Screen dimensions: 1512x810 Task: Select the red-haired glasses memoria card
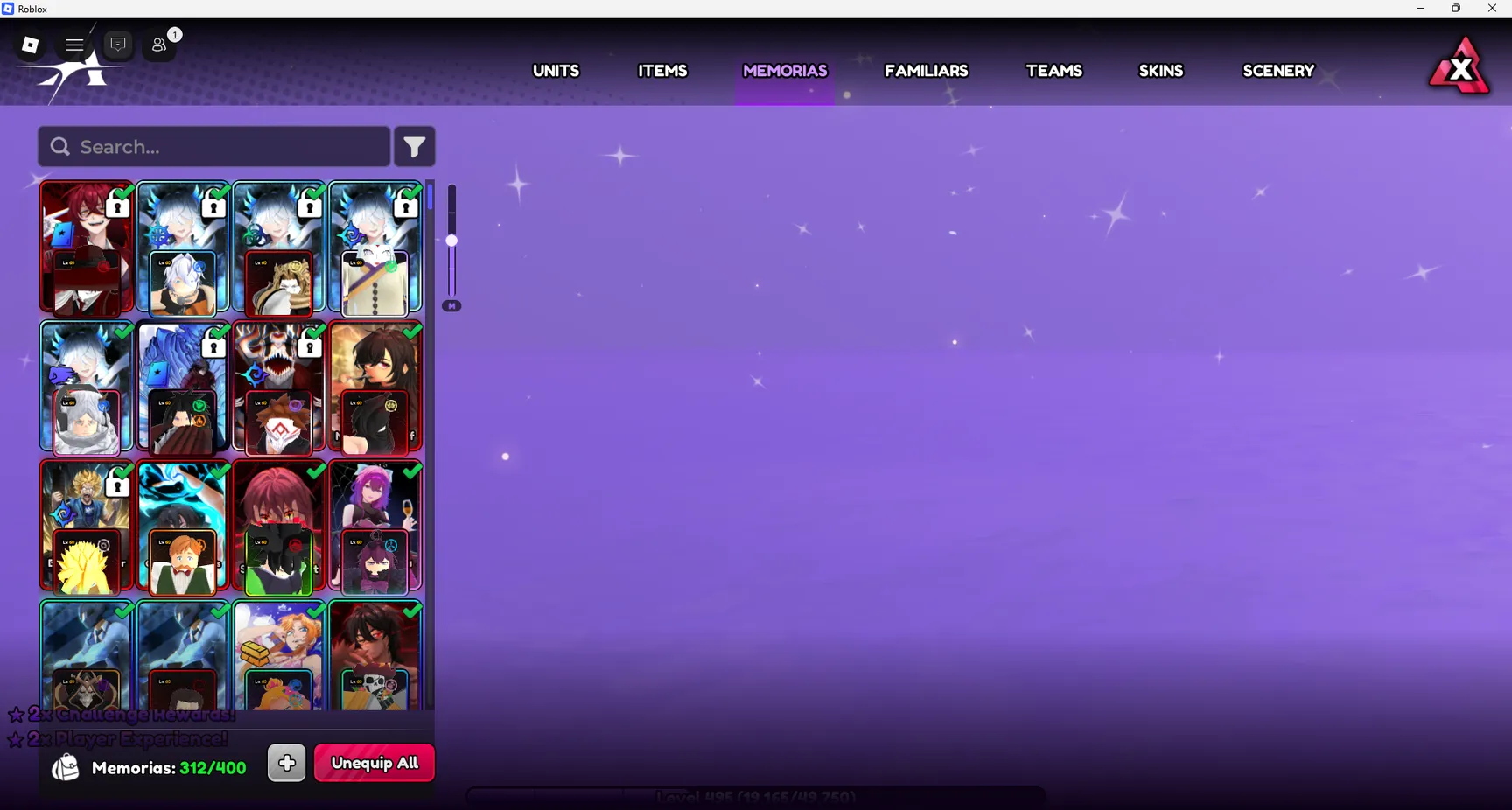tap(86, 248)
